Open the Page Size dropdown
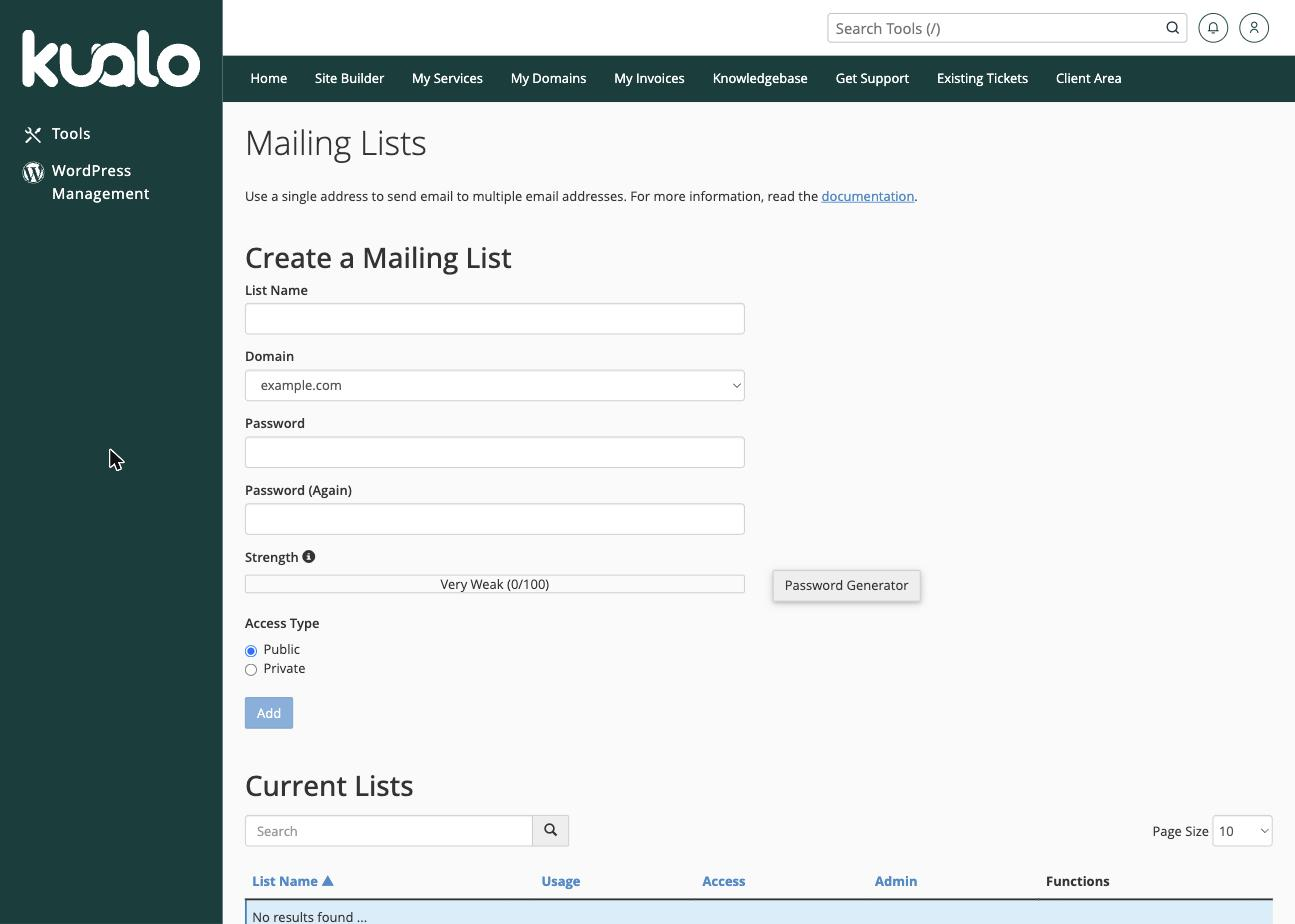The image size is (1295, 924). tap(1242, 831)
